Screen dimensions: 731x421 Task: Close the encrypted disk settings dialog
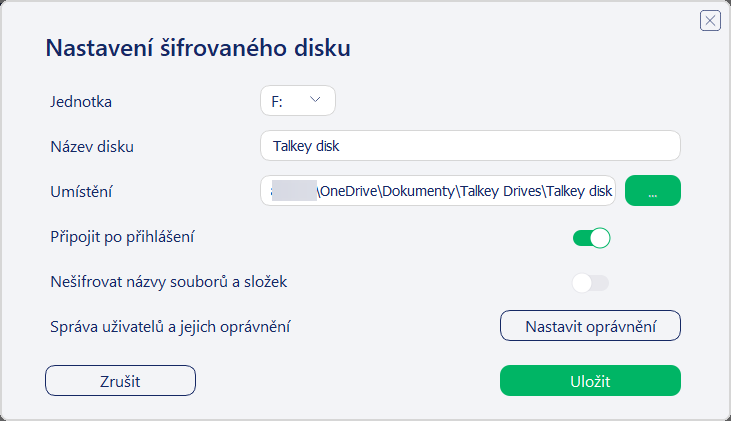pyautogui.click(x=710, y=21)
